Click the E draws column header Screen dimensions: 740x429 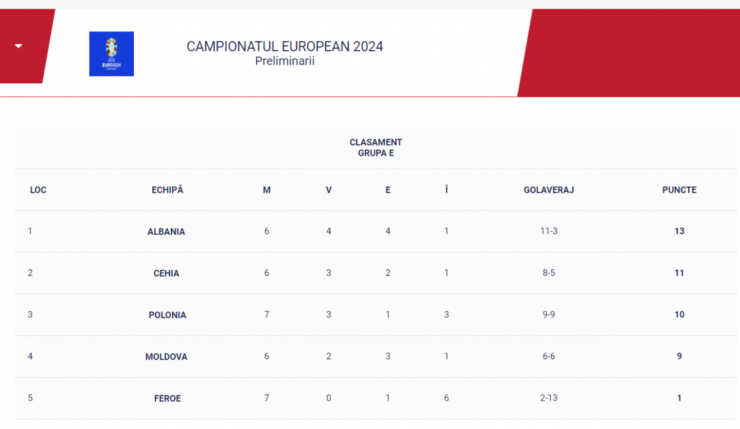coord(388,190)
